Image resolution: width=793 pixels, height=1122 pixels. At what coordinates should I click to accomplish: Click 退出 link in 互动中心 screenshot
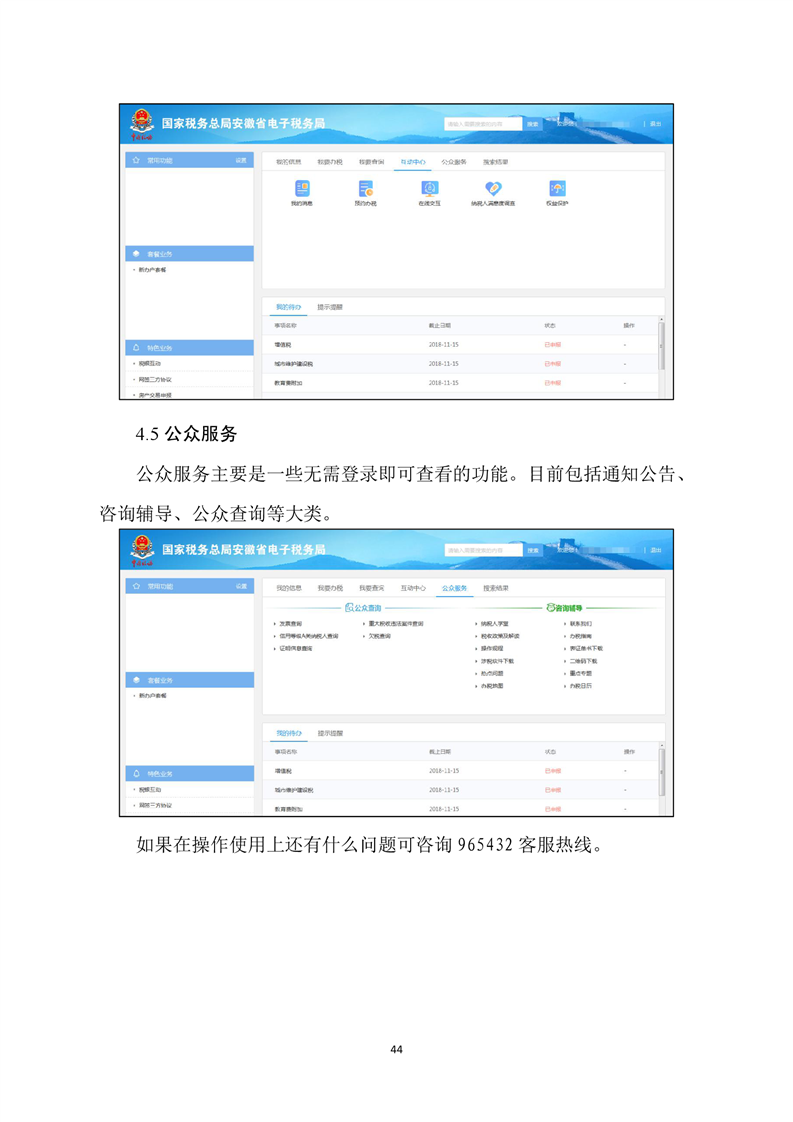[655, 124]
